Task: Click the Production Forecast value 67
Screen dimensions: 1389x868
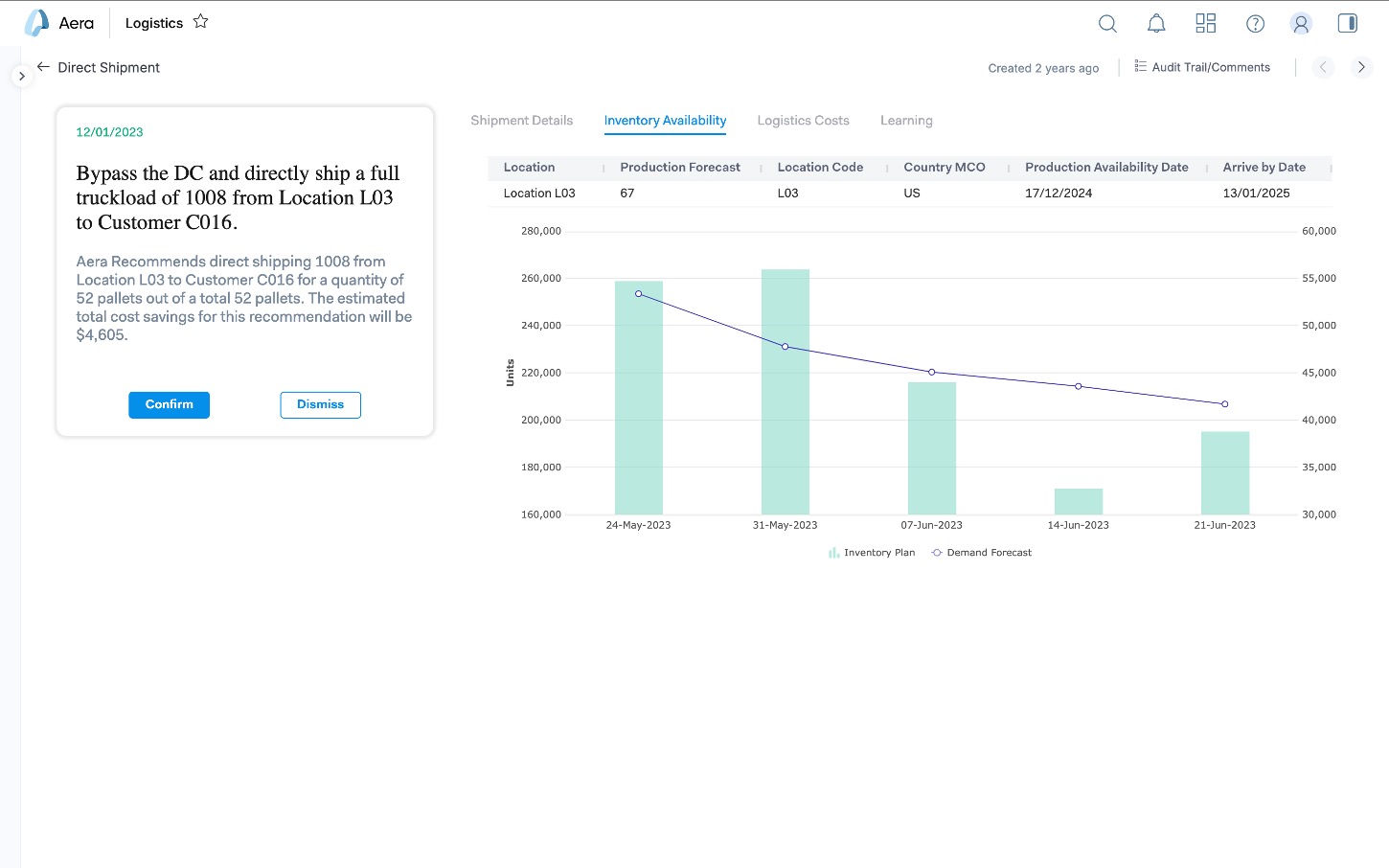Action: 627,194
